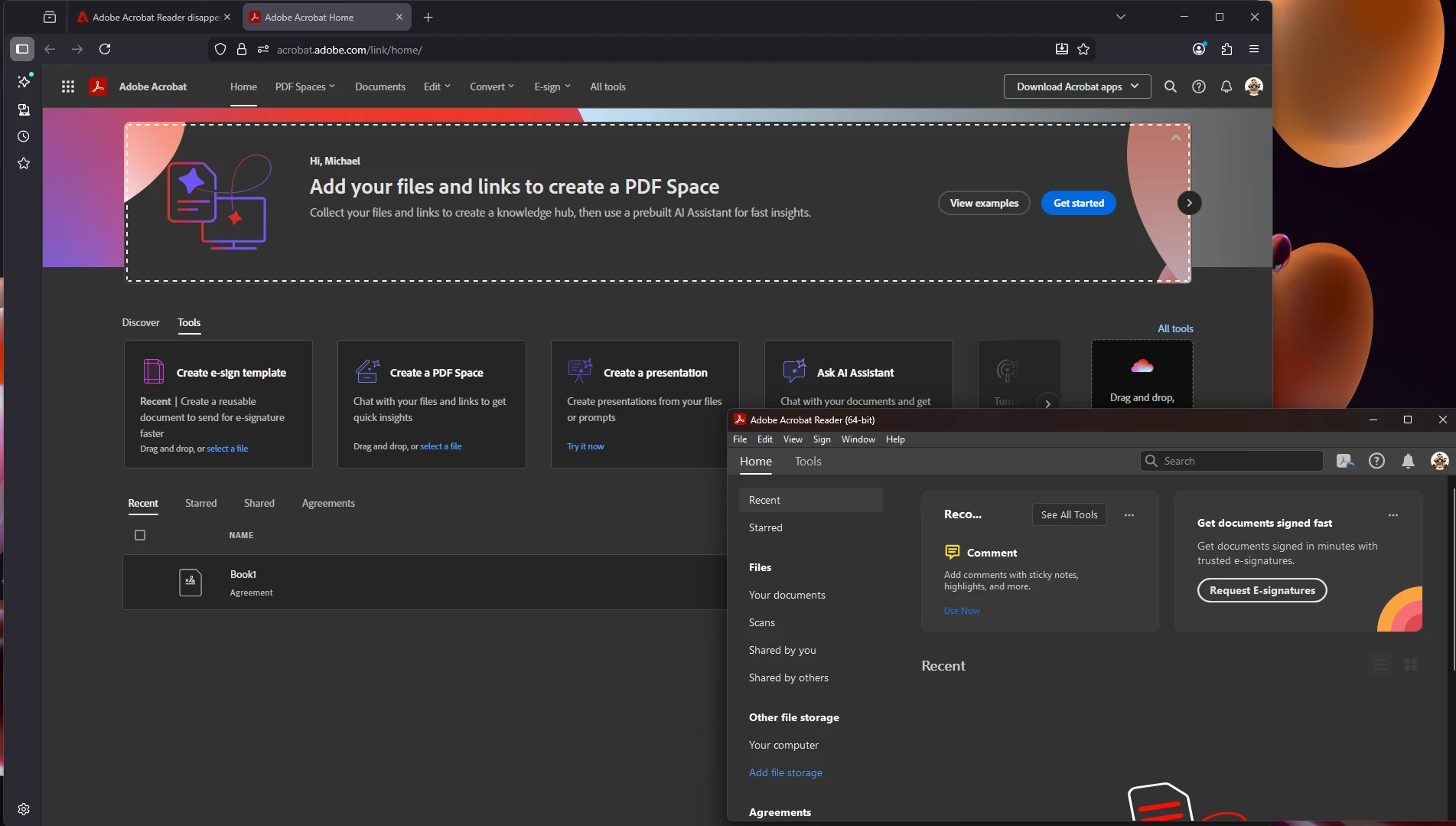Open Download Acrobat apps dropdown
1456x826 pixels.
(x=1077, y=87)
